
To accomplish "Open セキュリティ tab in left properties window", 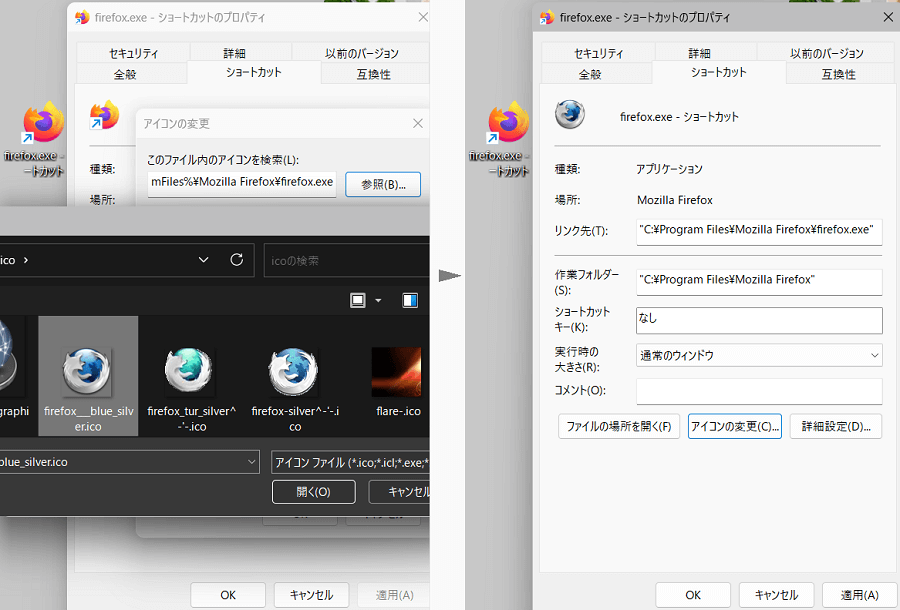I will (133, 53).
